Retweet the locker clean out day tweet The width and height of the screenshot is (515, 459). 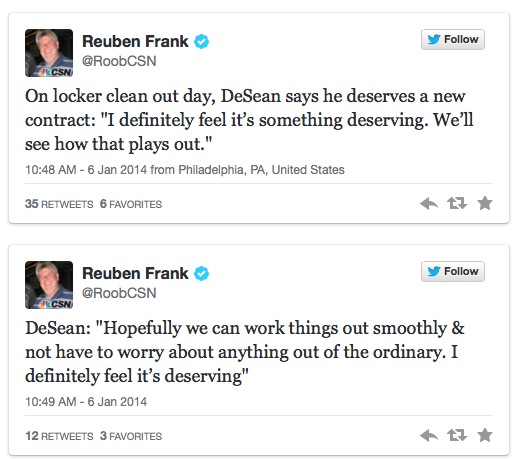pos(457,203)
